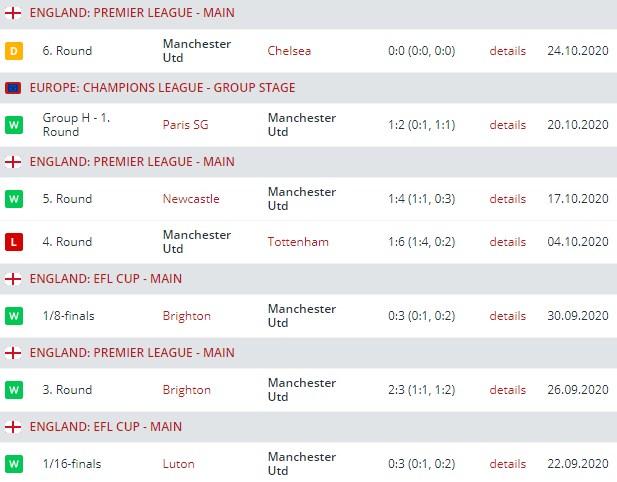
Task: Click red L loss badge for Tottenham match
Action: pos(14,242)
